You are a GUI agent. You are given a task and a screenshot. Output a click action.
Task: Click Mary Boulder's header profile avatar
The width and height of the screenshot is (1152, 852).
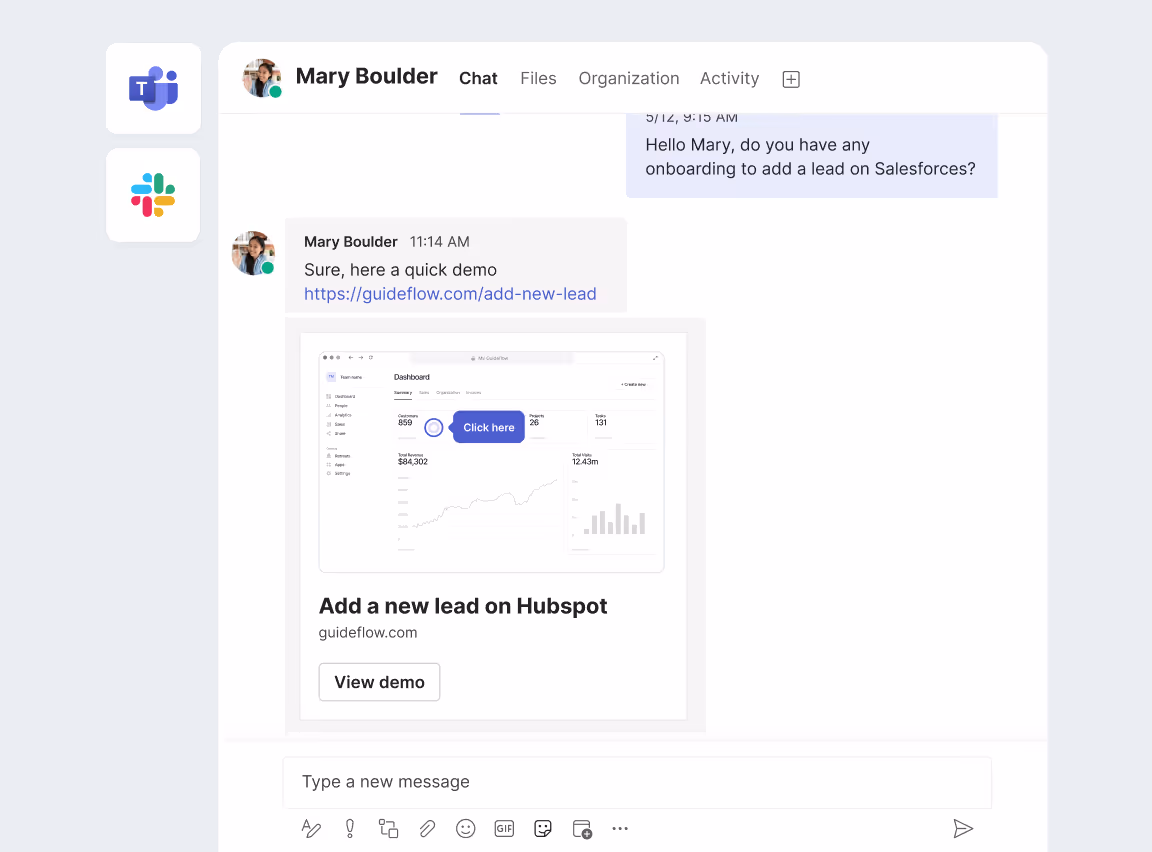tap(262, 78)
